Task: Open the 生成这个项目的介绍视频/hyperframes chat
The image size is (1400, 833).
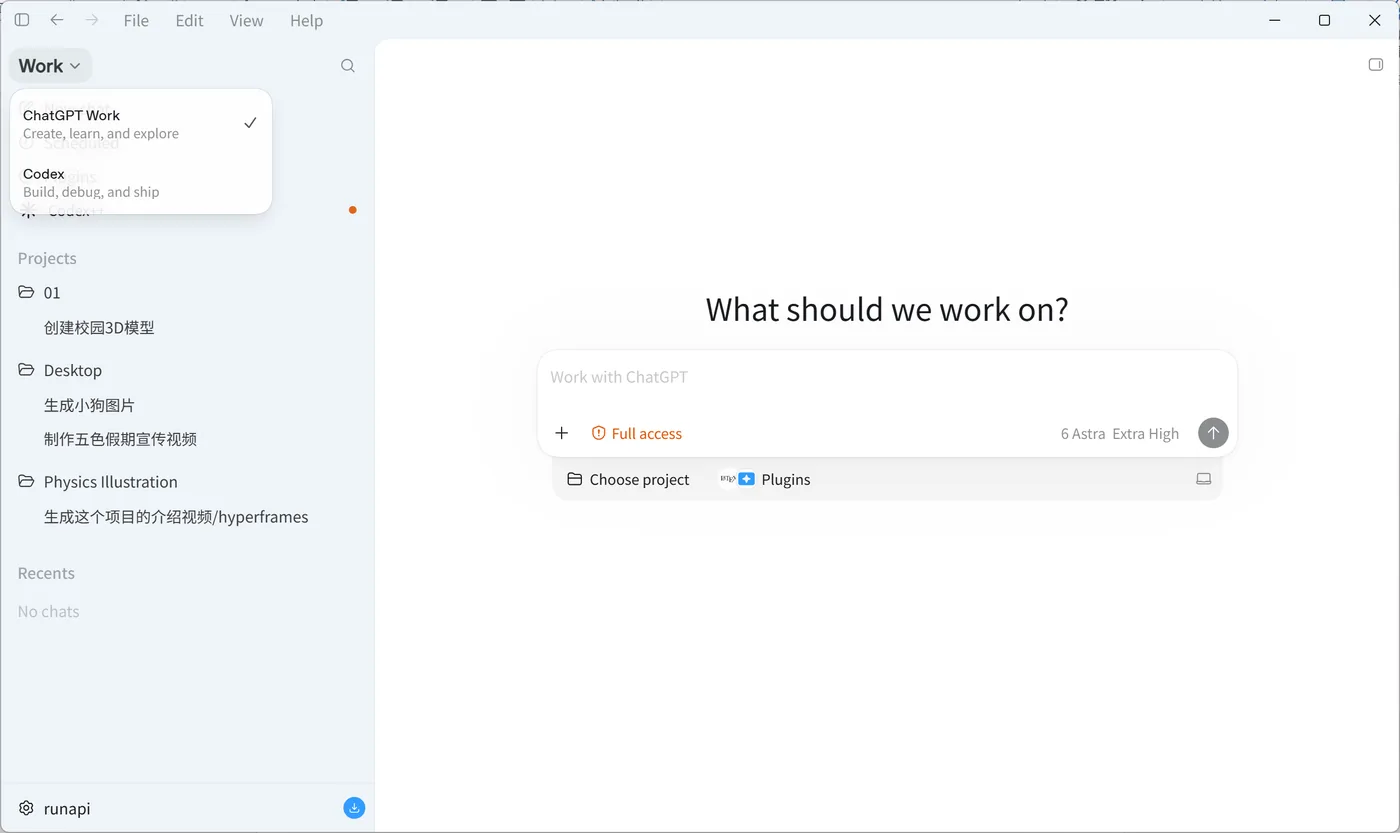Action: click(176, 517)
